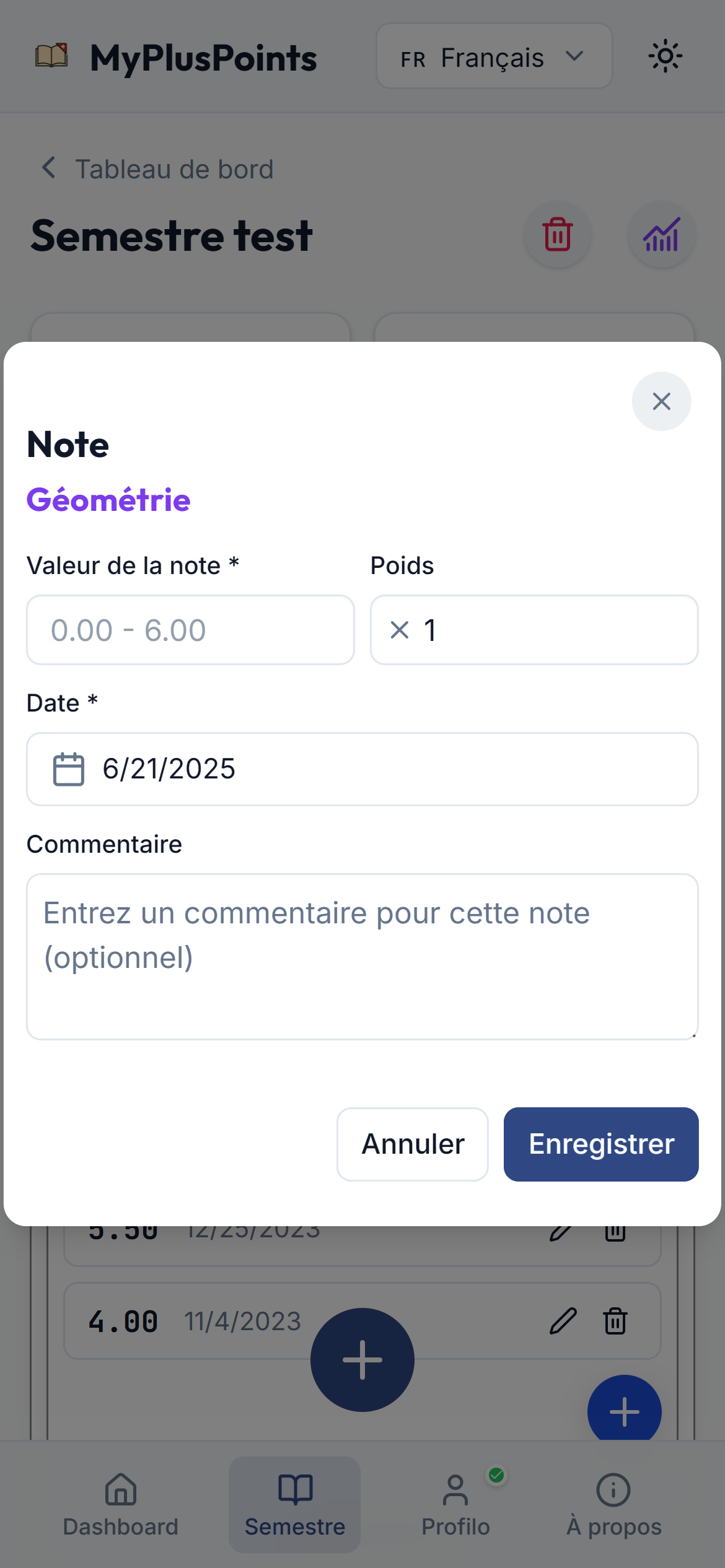Save the grade with Enregistrer
The image size is (725, 1568).
point(600,1144)
